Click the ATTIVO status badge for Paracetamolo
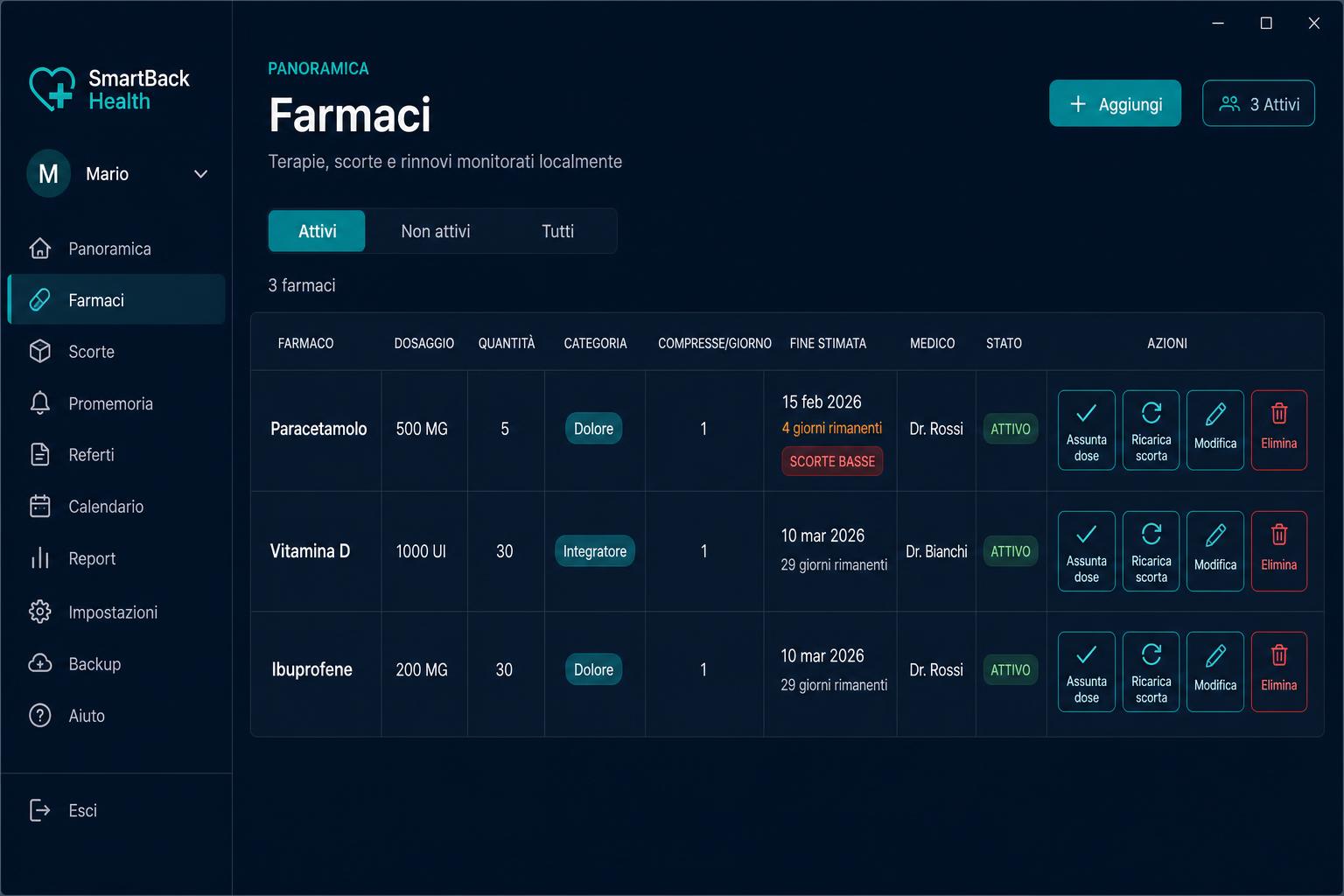Image resolution: width=1344 pixels, height=896 pixels. pos(1011,429)
